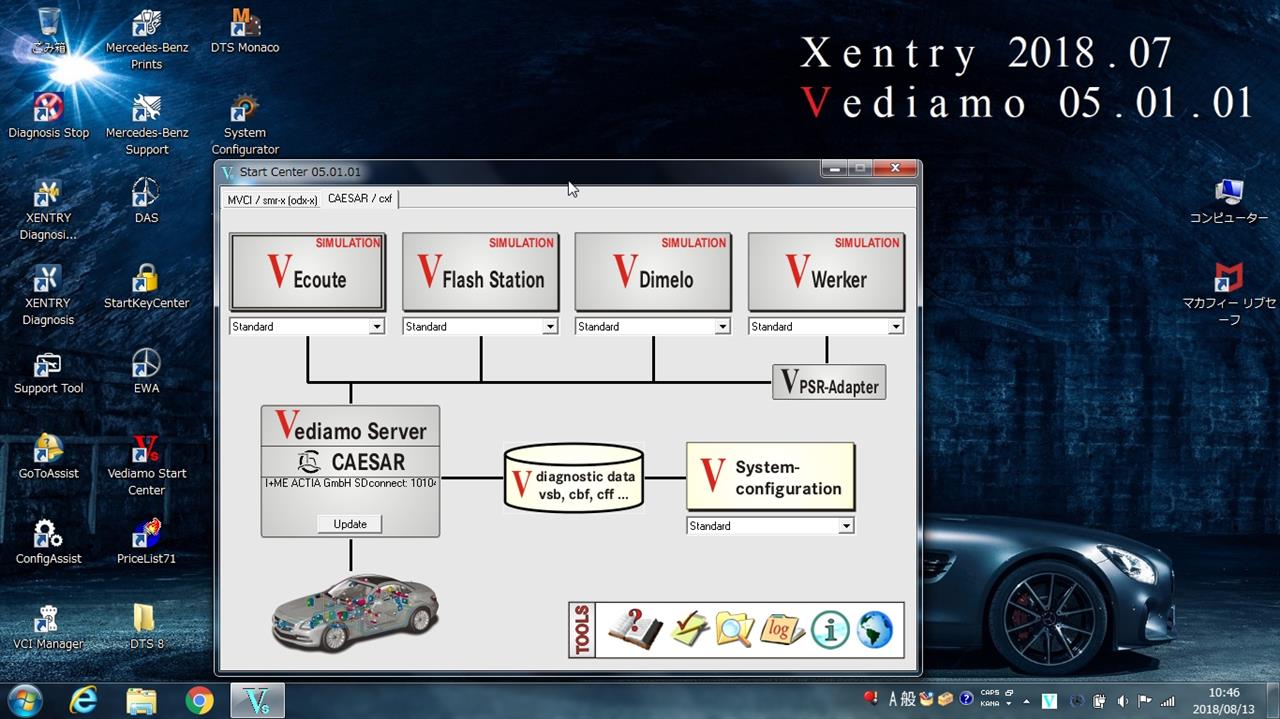The width and height of the screenshot is (1280, 719).
Task: Open DTS 8 folder desktop icon
Action: coord(146,628)
